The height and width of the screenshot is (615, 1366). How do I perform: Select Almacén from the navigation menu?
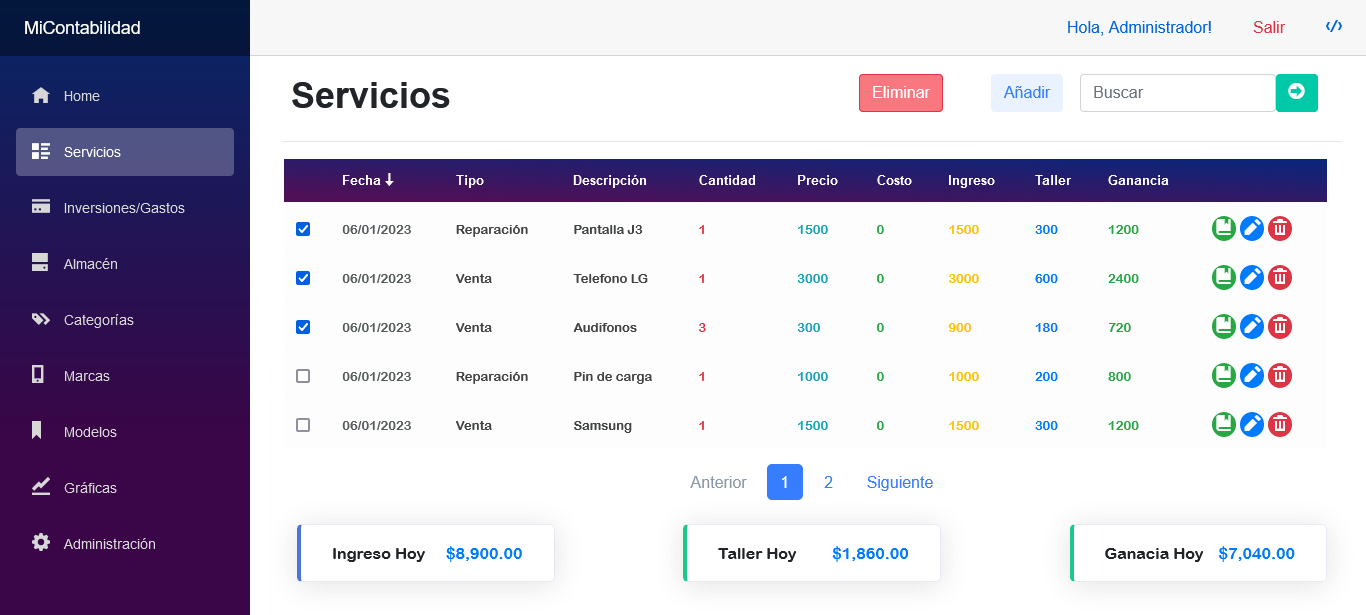(x=90, y=263)
